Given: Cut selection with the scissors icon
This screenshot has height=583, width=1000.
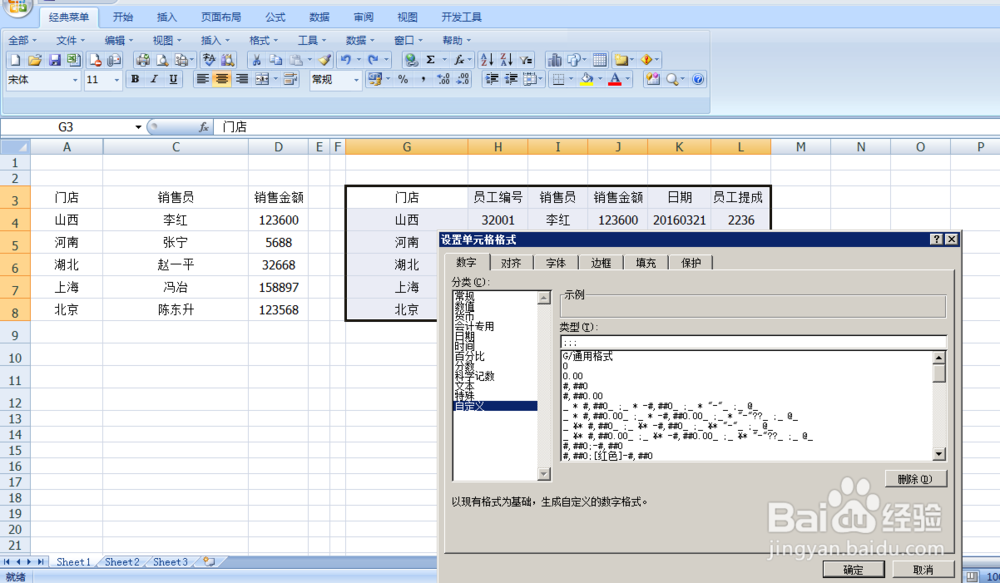Looking at the screenshot, I should coord(256,60).
